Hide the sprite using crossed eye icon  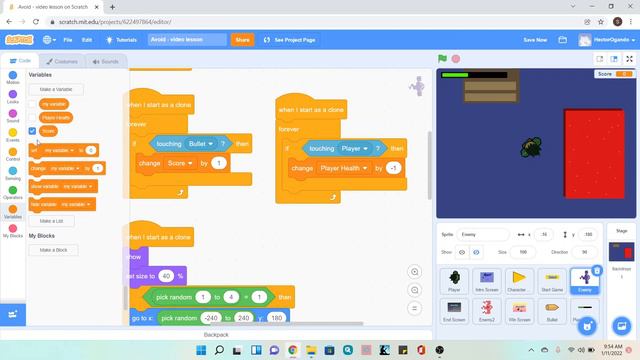(x=476, y=252)
